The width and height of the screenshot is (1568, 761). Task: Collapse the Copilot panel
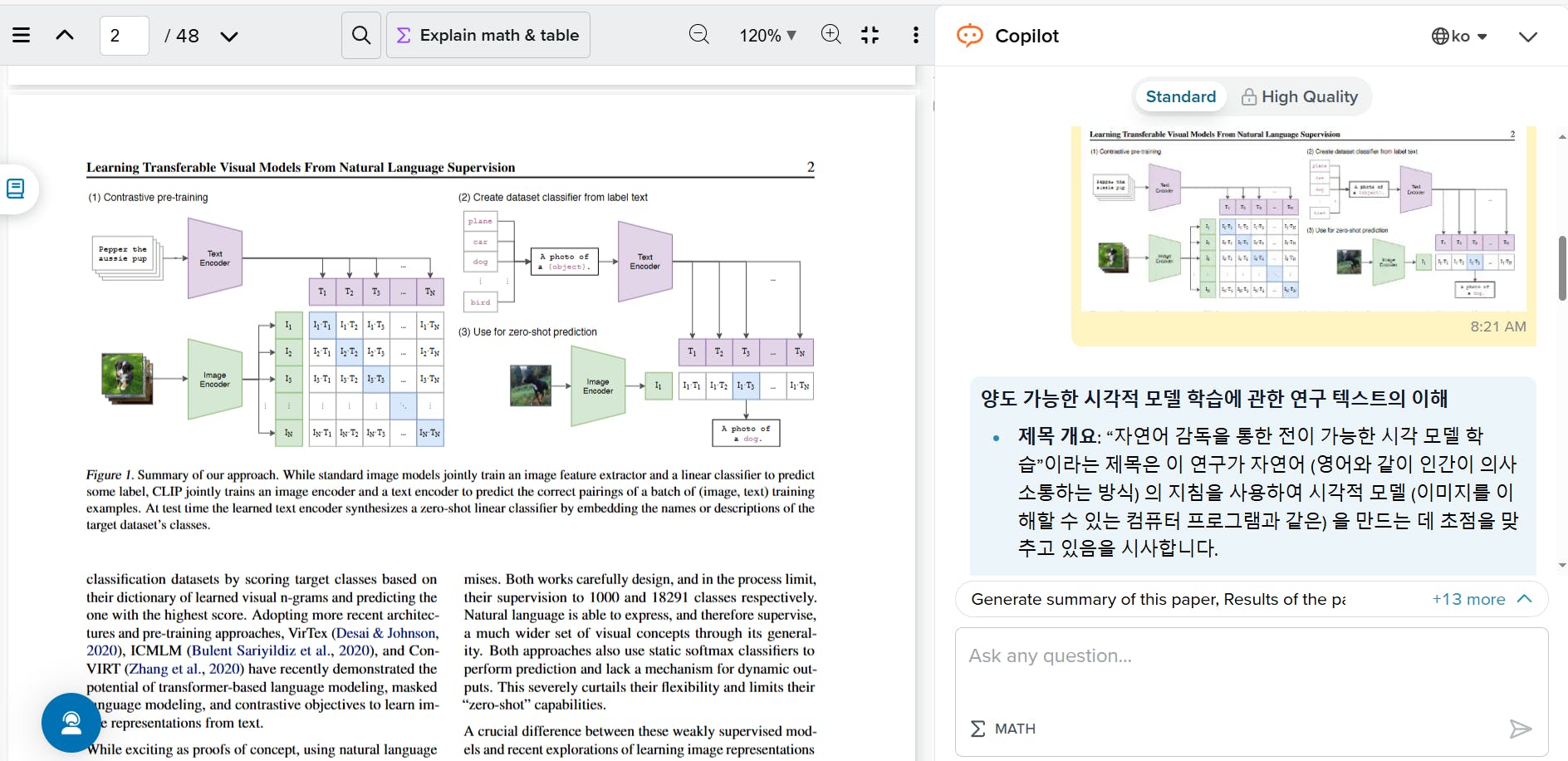coord(1528,37)
